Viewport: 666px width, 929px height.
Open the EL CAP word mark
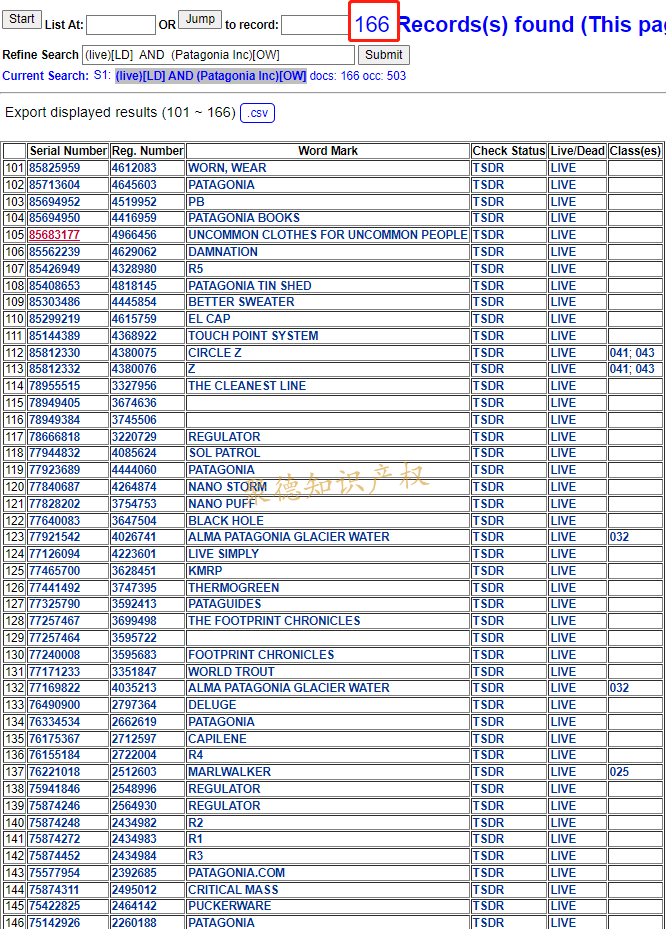209,319
